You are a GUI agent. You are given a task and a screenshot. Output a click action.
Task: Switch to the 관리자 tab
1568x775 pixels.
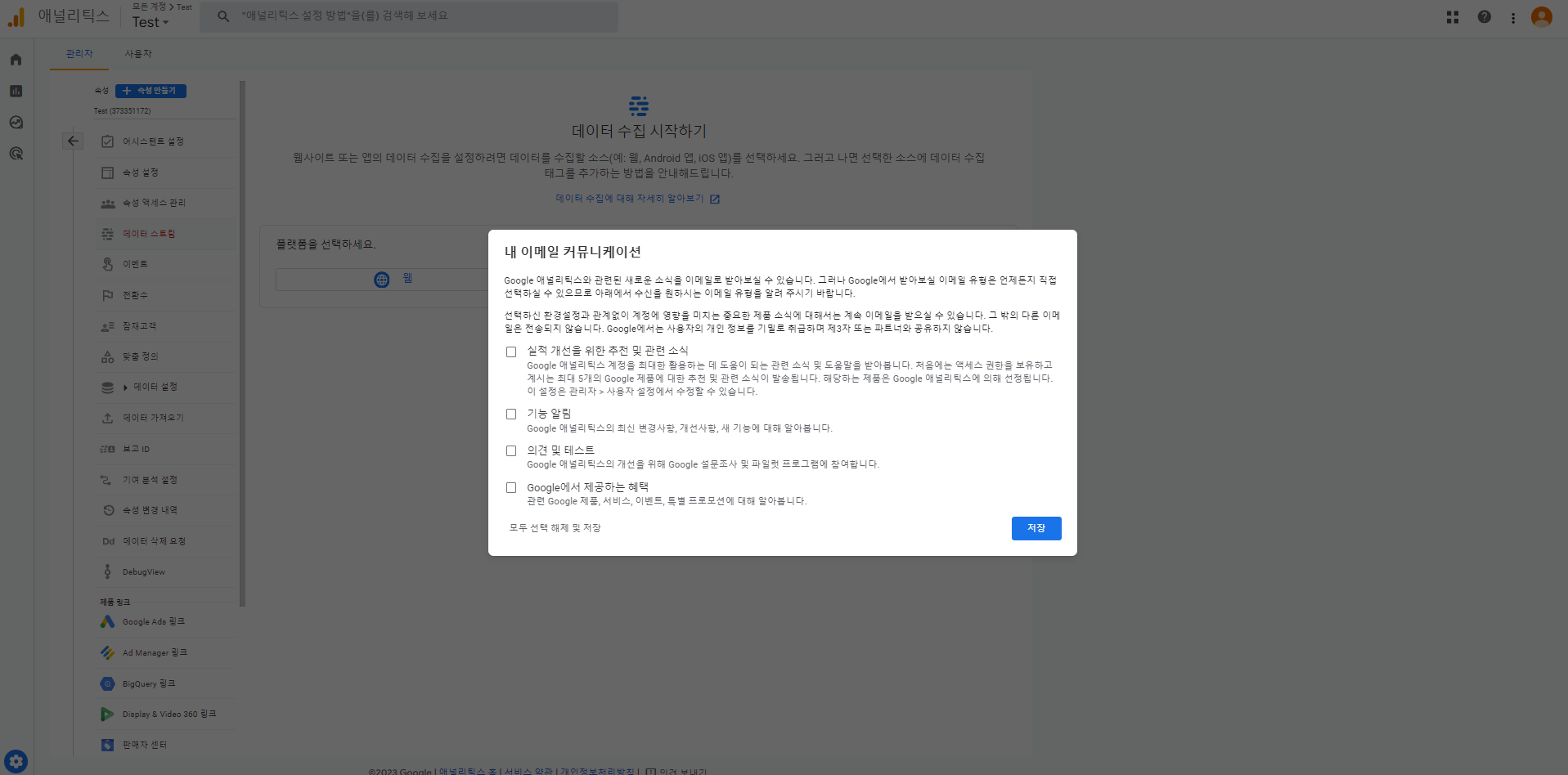[x=79, y=54]
